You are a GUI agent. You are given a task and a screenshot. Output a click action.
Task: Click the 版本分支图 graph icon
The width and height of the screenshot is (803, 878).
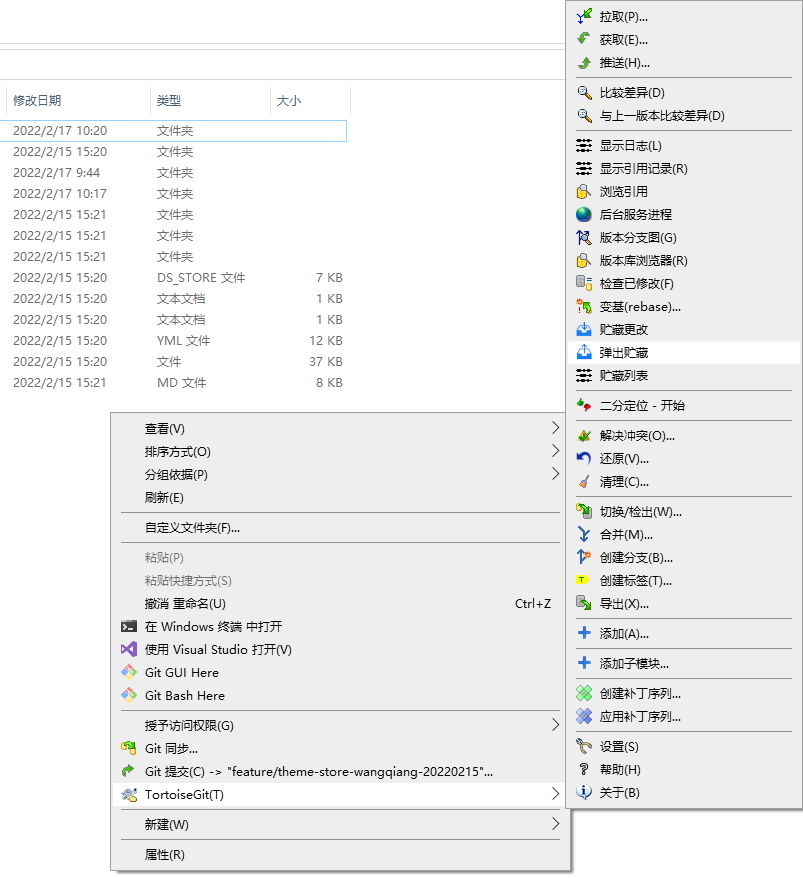(x=584, y=237)
